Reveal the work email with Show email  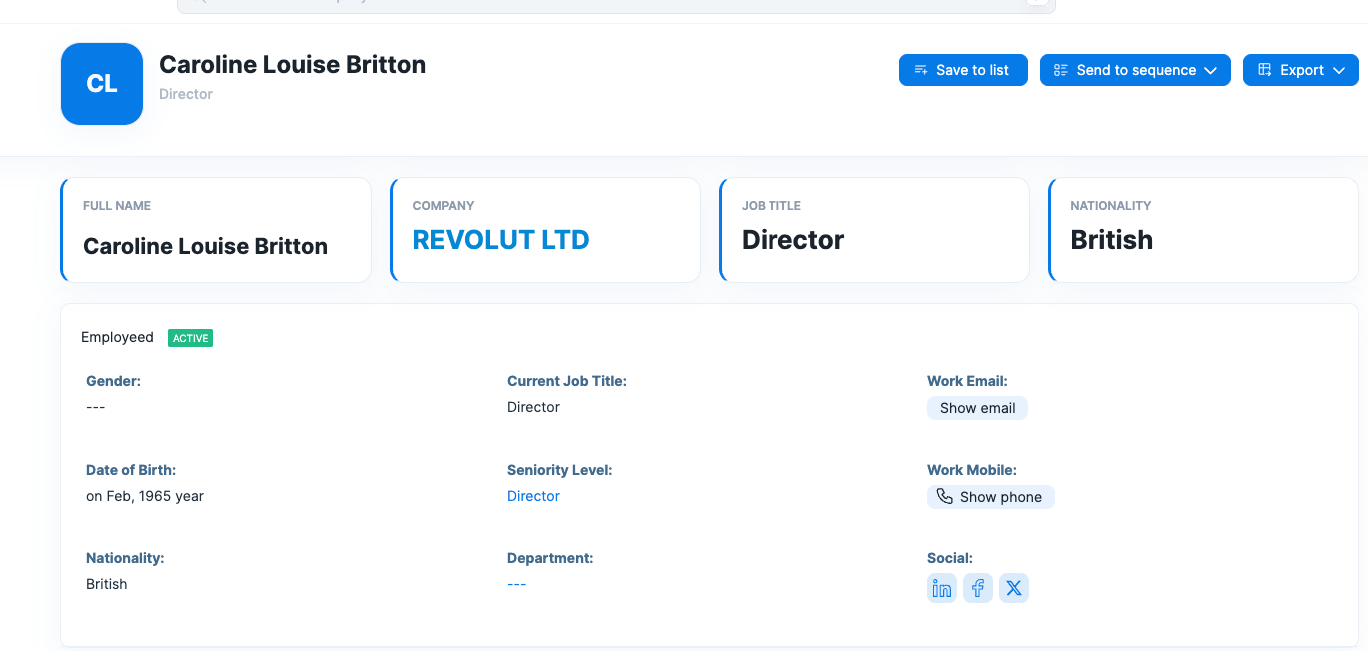[x=977, y=408]
